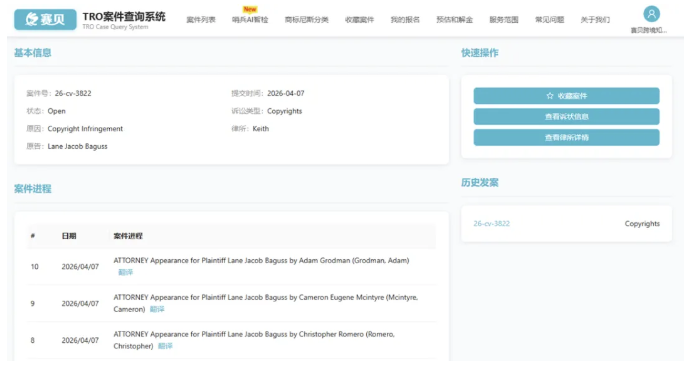Screen dimensions: 699x375
Task: Click the 案件进程 section heading
Action: click(33, 189)
